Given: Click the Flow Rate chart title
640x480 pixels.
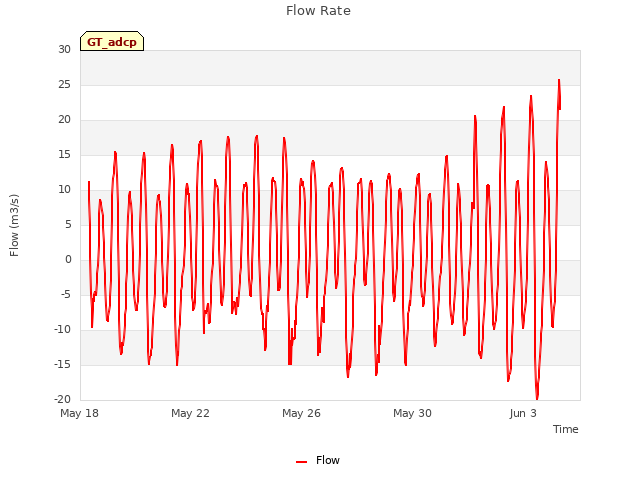Looking at the screenshot, I should click(x=318, y=11).
